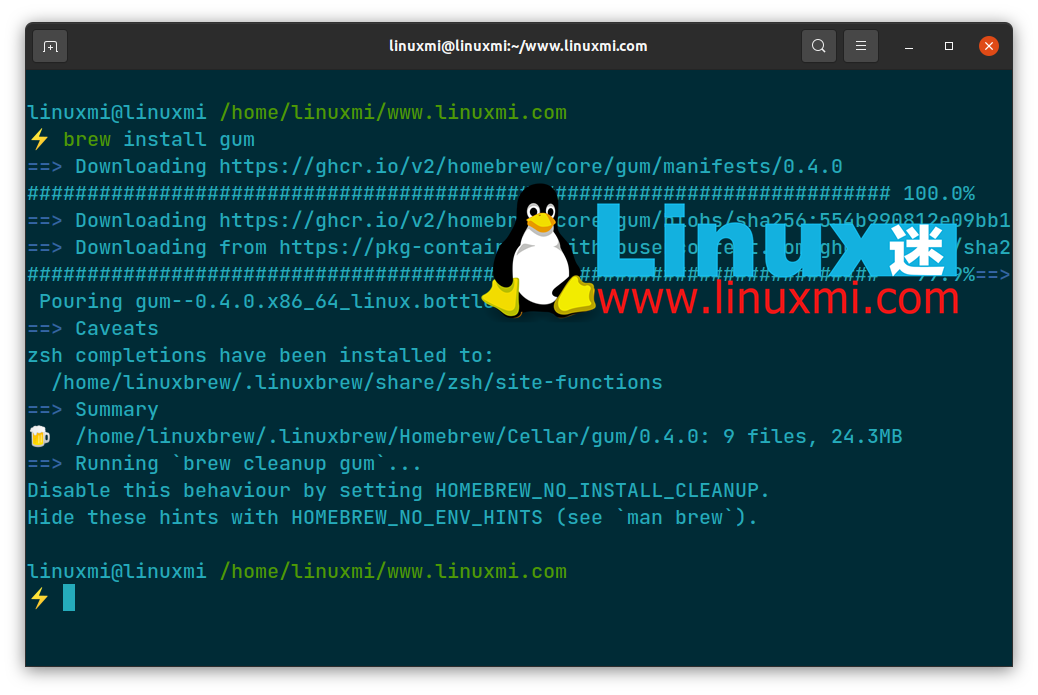Open terminal search
This screenshot has width=1038, height=695.
[818, 46]
